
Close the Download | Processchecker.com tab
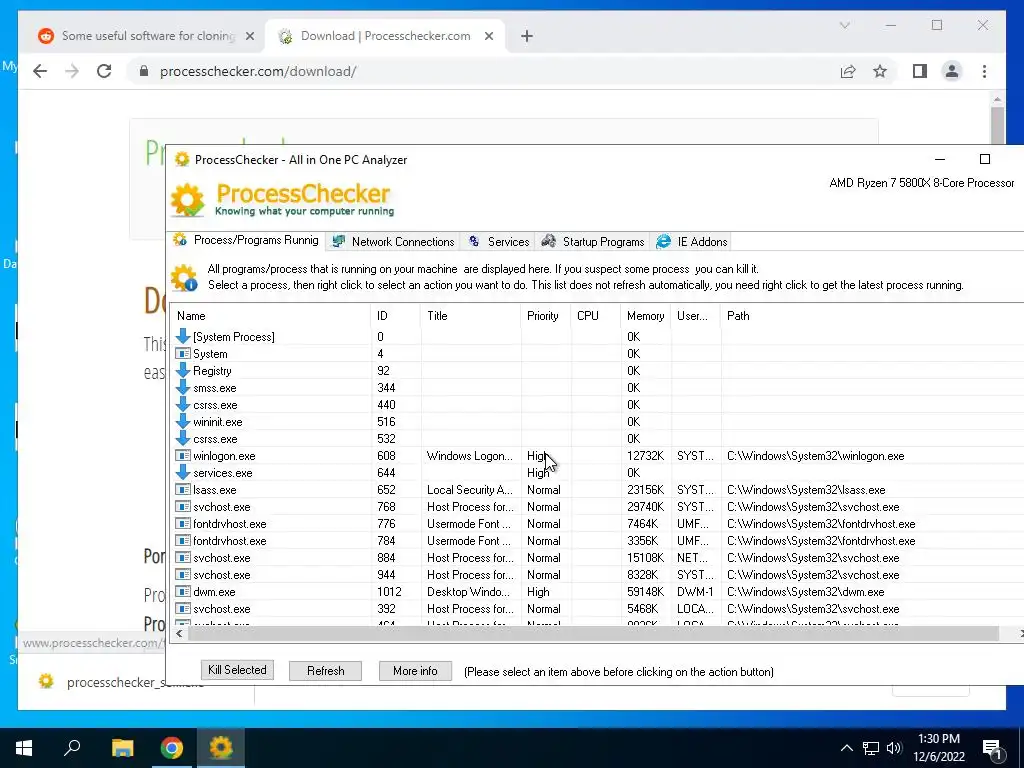(488, 36)
